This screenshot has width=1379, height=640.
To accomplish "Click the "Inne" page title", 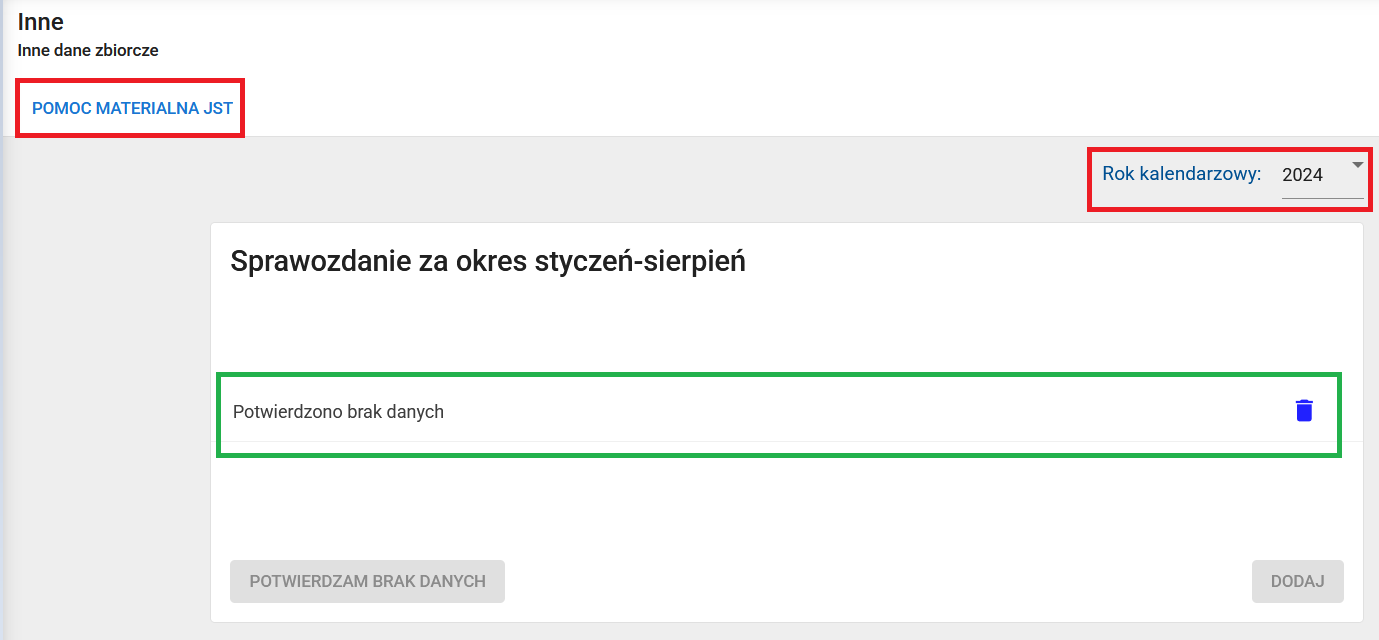I will pyautogui.click(x=41, y=21).
